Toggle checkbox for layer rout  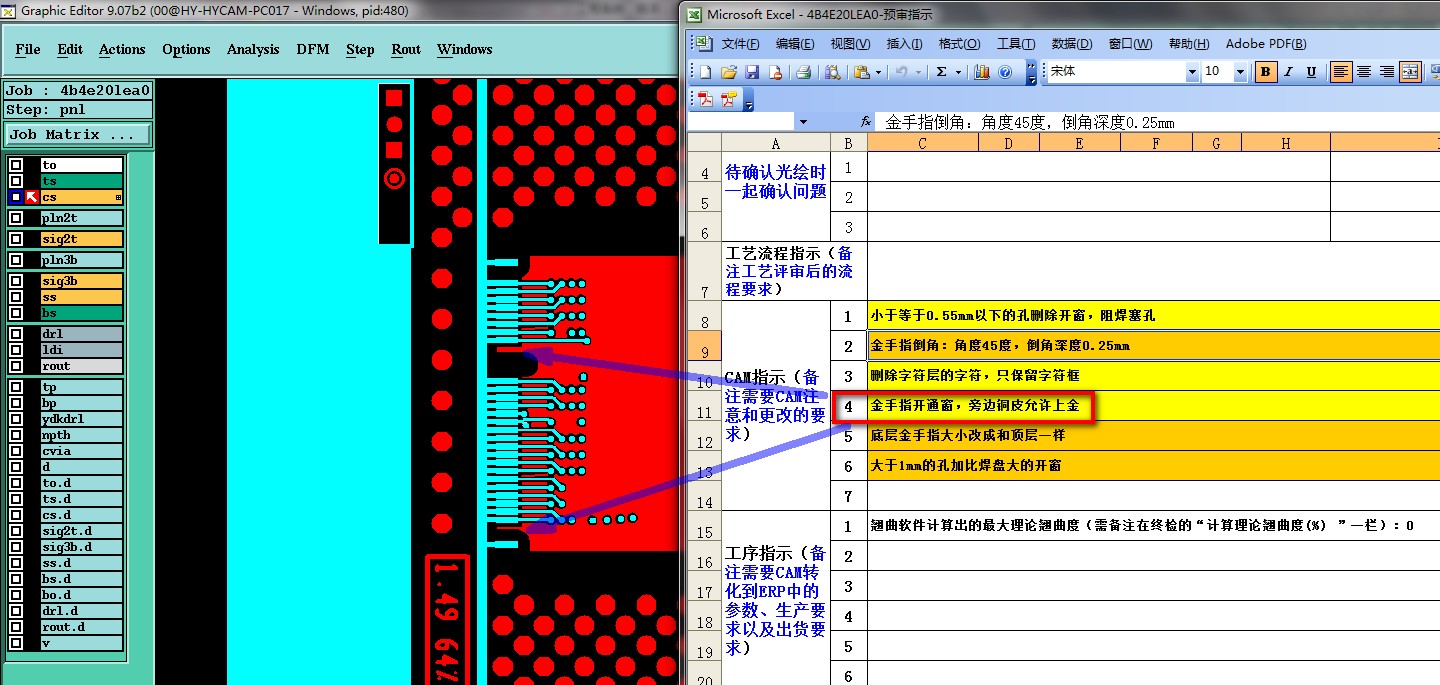click(x=16, y=366)
